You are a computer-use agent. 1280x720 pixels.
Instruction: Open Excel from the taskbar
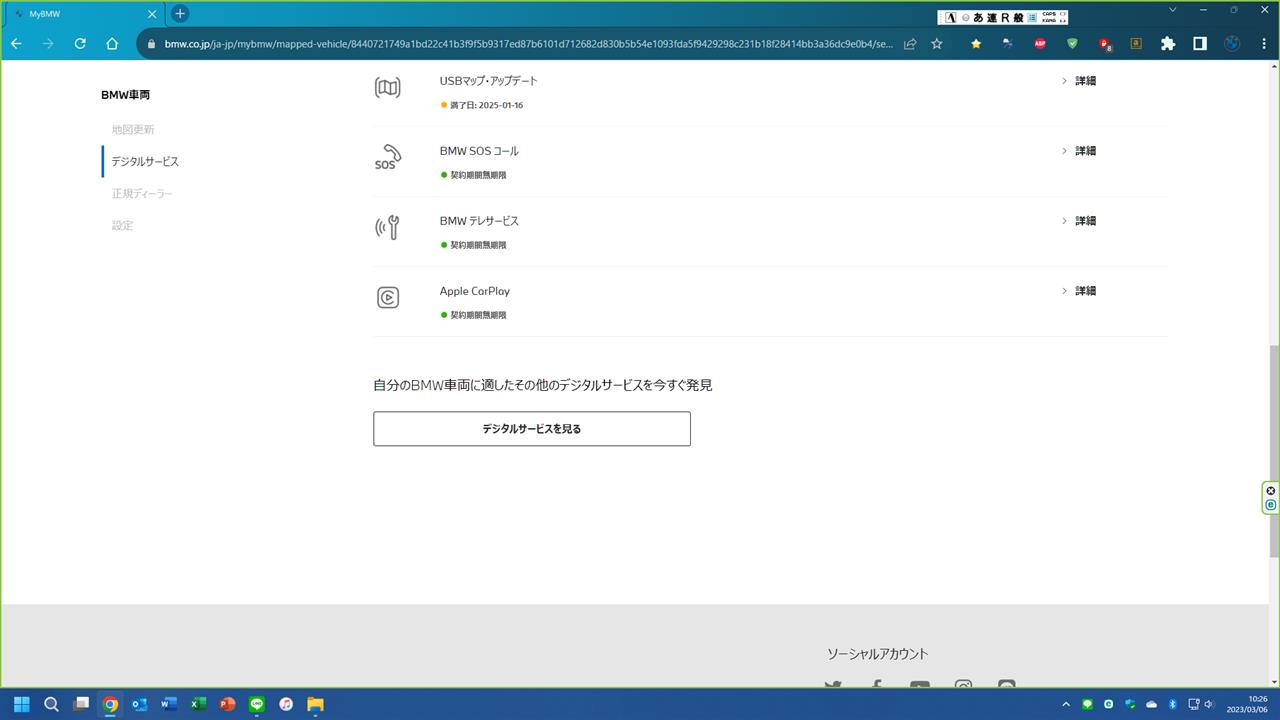click(198, 704)
